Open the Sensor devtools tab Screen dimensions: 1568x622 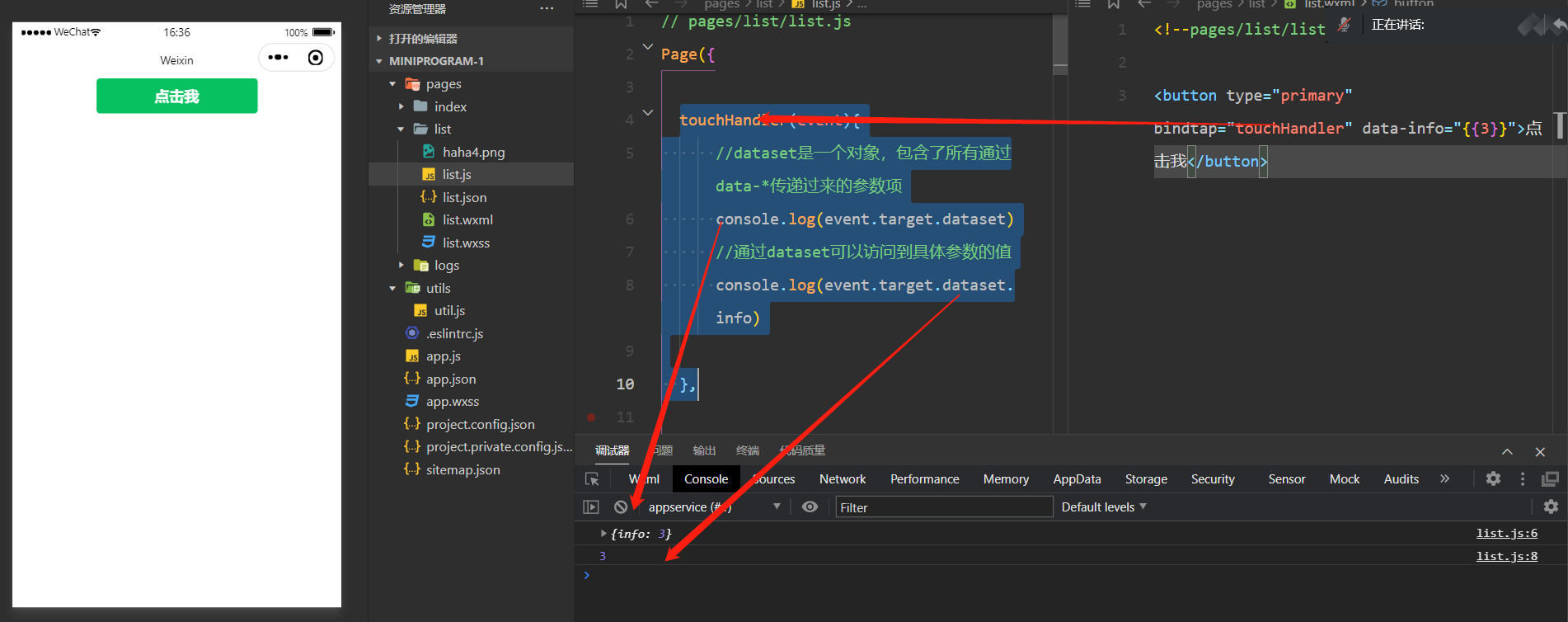coord(1287,479)
